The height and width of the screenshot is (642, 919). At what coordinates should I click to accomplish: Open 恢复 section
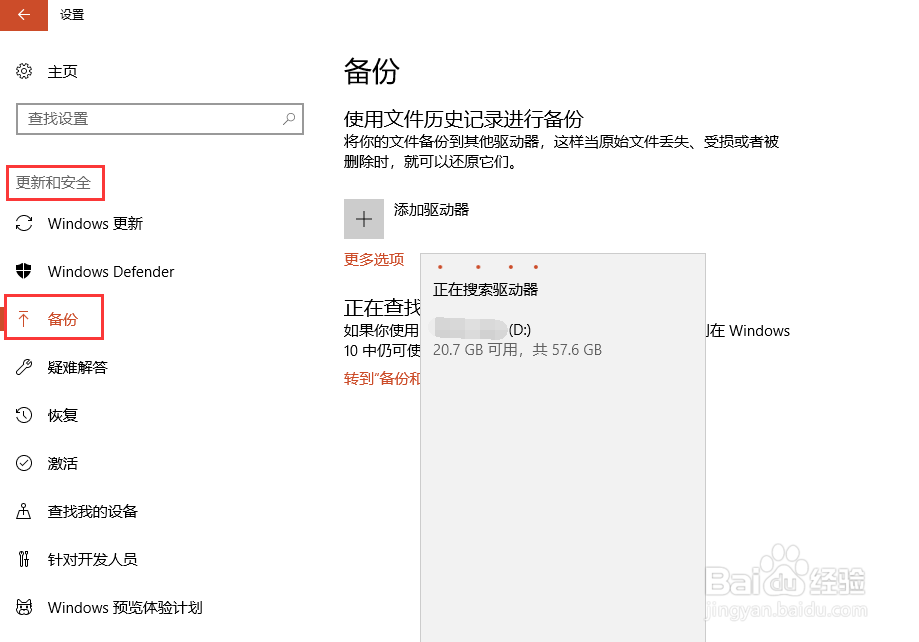[62, 415]
